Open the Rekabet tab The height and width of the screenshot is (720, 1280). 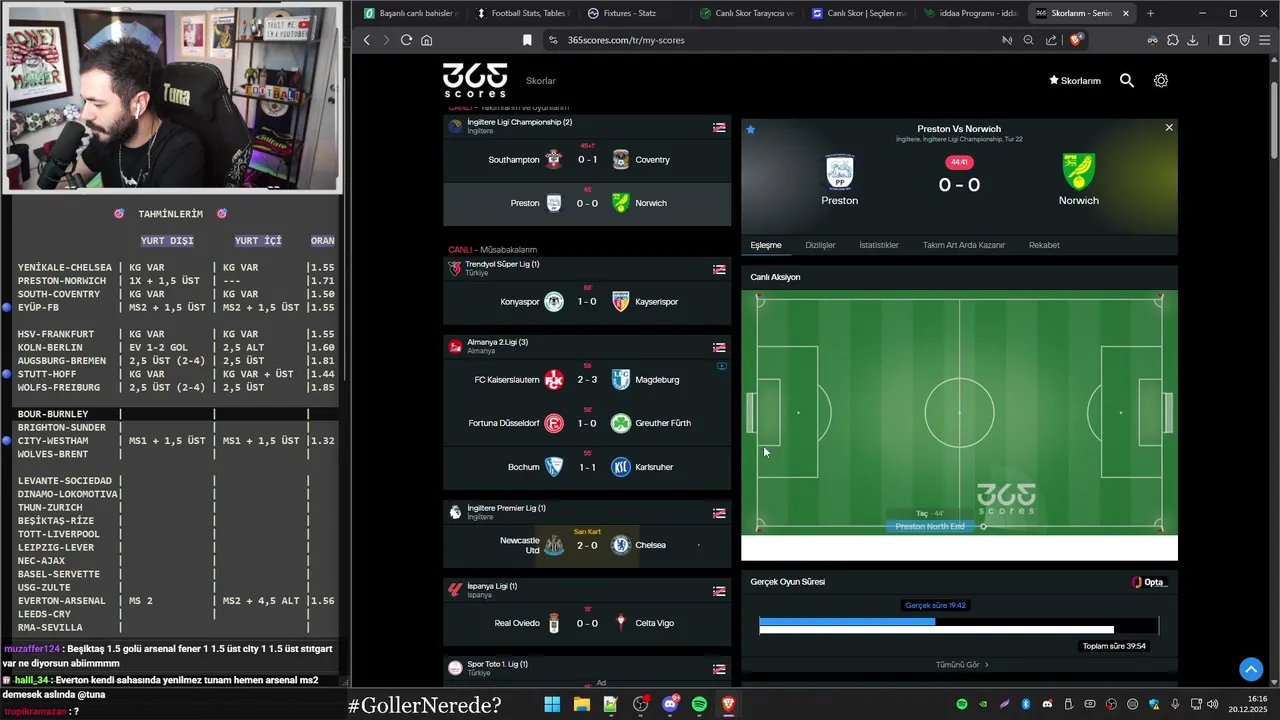pos(1044,245)
